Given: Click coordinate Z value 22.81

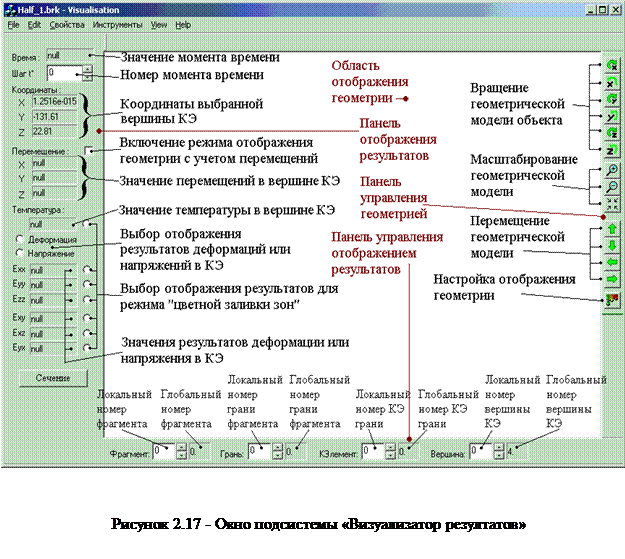Looking at the screenshot, I should pos(54,131).
